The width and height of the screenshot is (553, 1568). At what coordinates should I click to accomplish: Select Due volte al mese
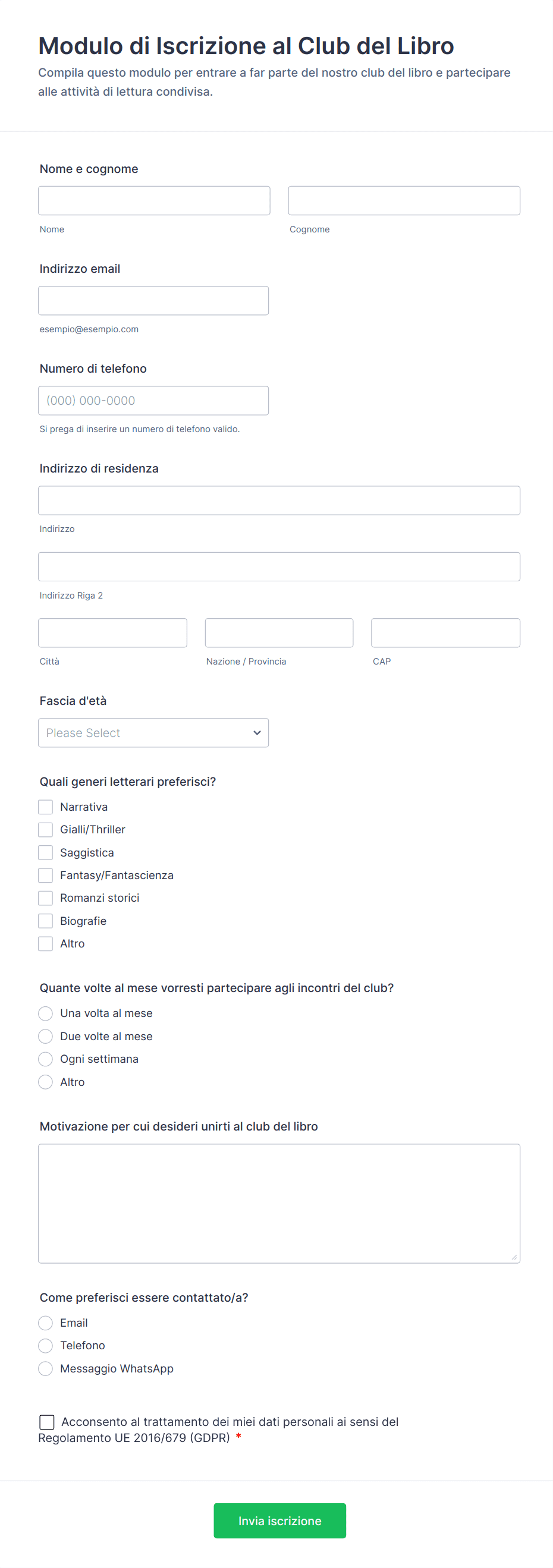[x=46, y=1037]
